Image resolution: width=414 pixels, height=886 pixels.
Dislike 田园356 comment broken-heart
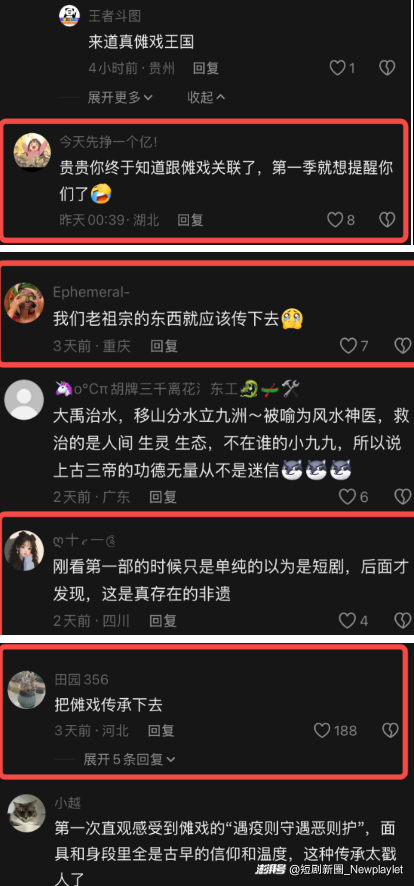coord(390,731)
